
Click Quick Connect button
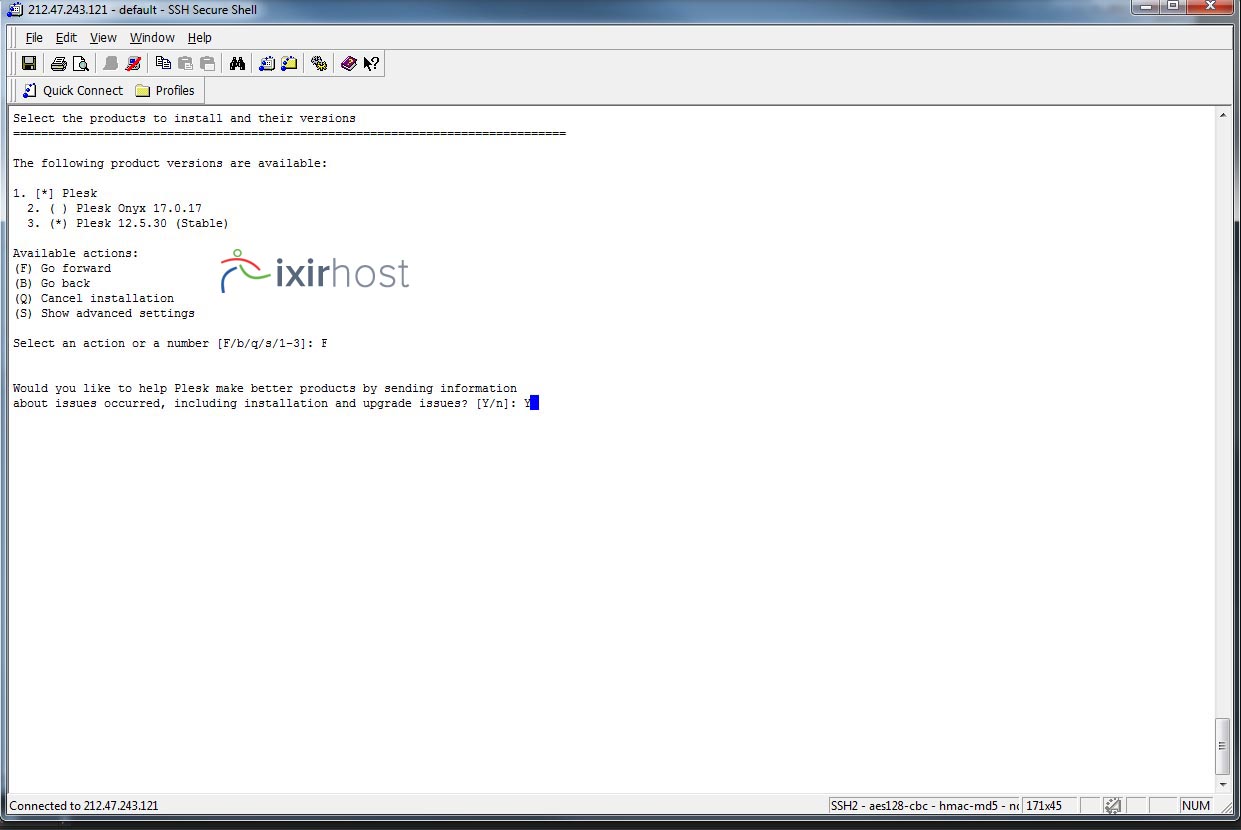pos(73,90)
